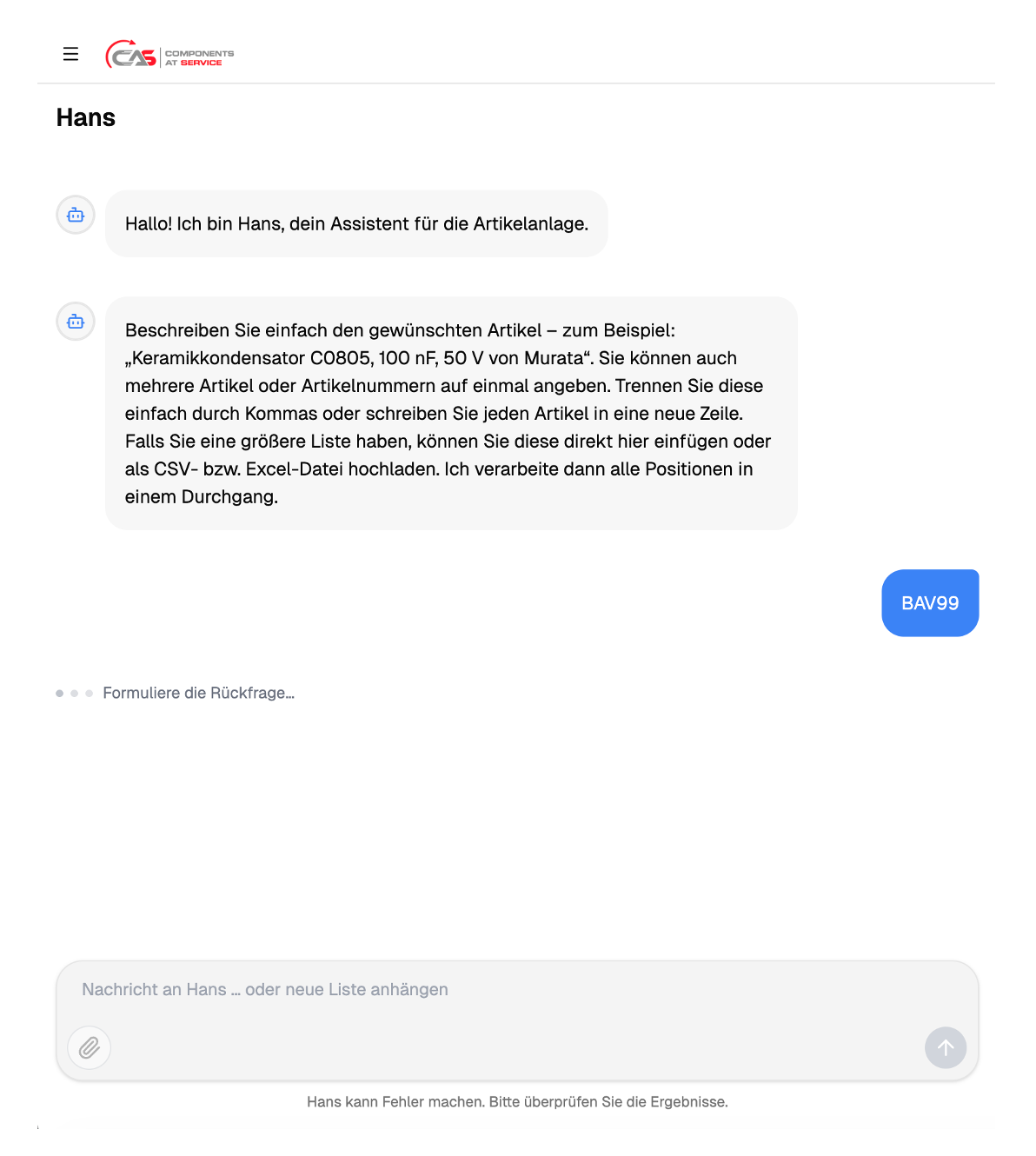This screenshot has height=1156, width=1036.
Task: Click the robot avatar beside the greeting message
Action: click(x=76, y=215)
